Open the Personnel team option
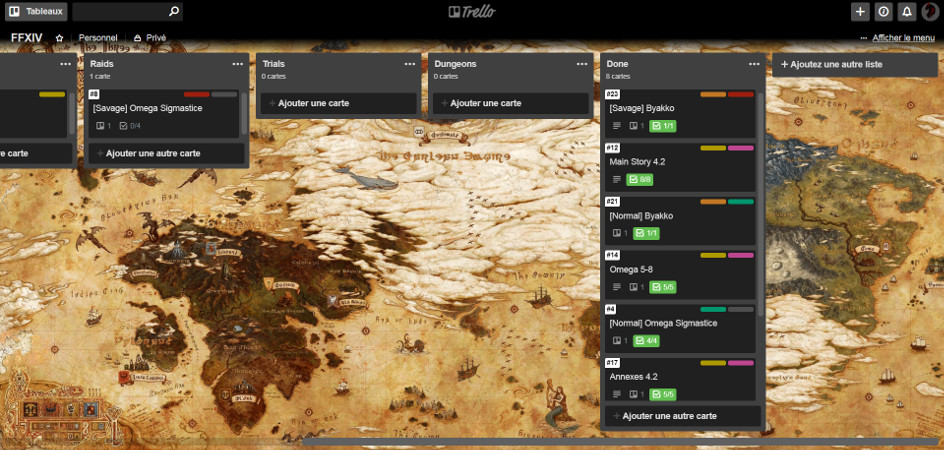The image size is (944, 450). point(98,38)
